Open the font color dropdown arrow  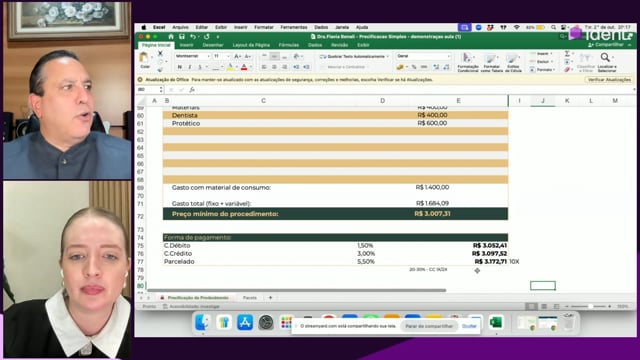(250, 67)
